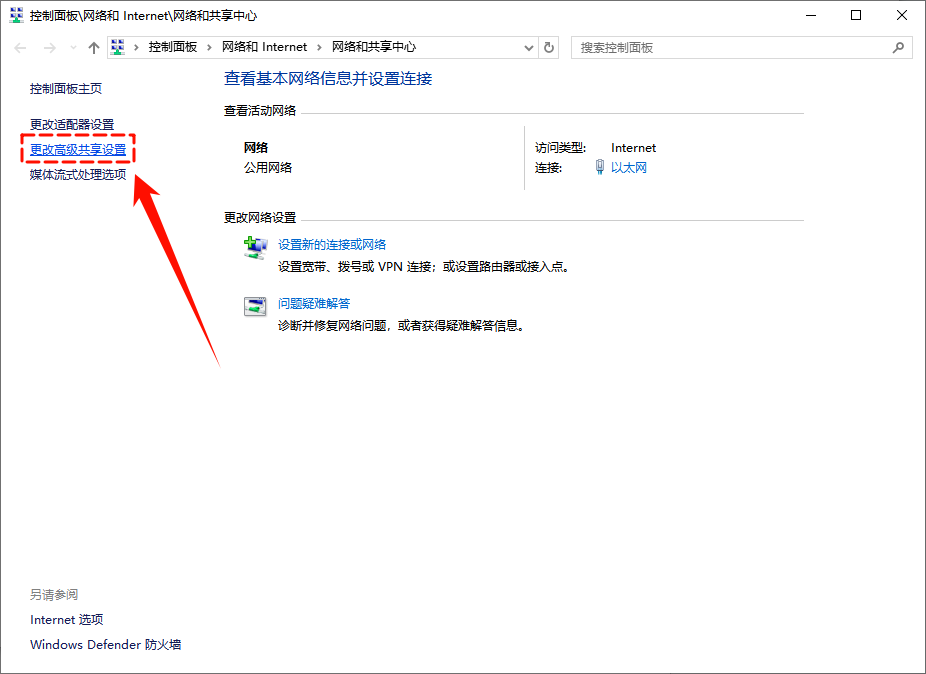The image size is (926, 674).
Task: Open 更改高级共享设置
Action: click(77, 148)
